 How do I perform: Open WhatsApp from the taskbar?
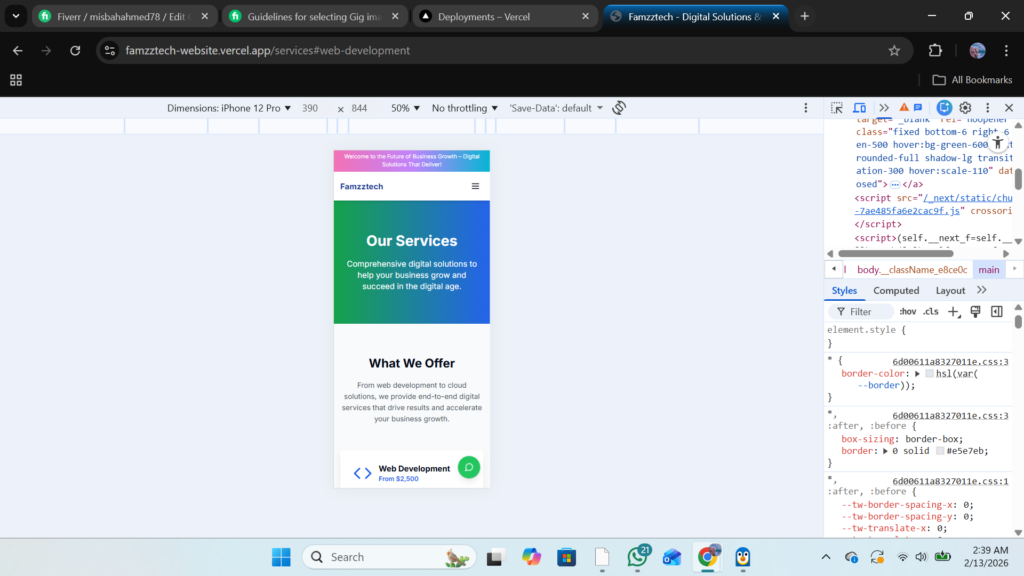(637, 557)
